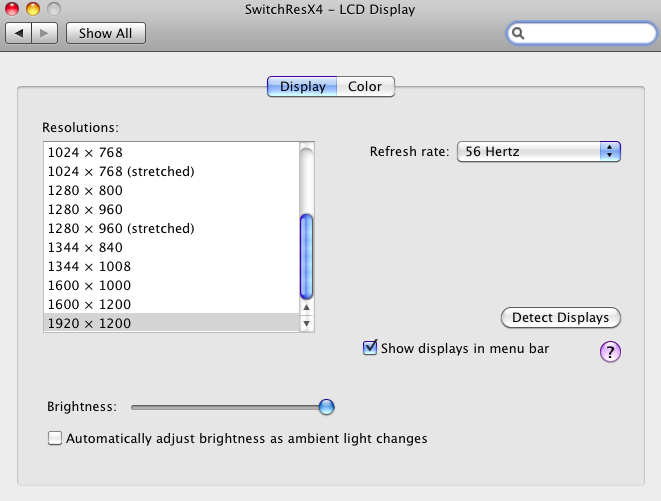Open the Refresh rate dropdown

[538, 151]
